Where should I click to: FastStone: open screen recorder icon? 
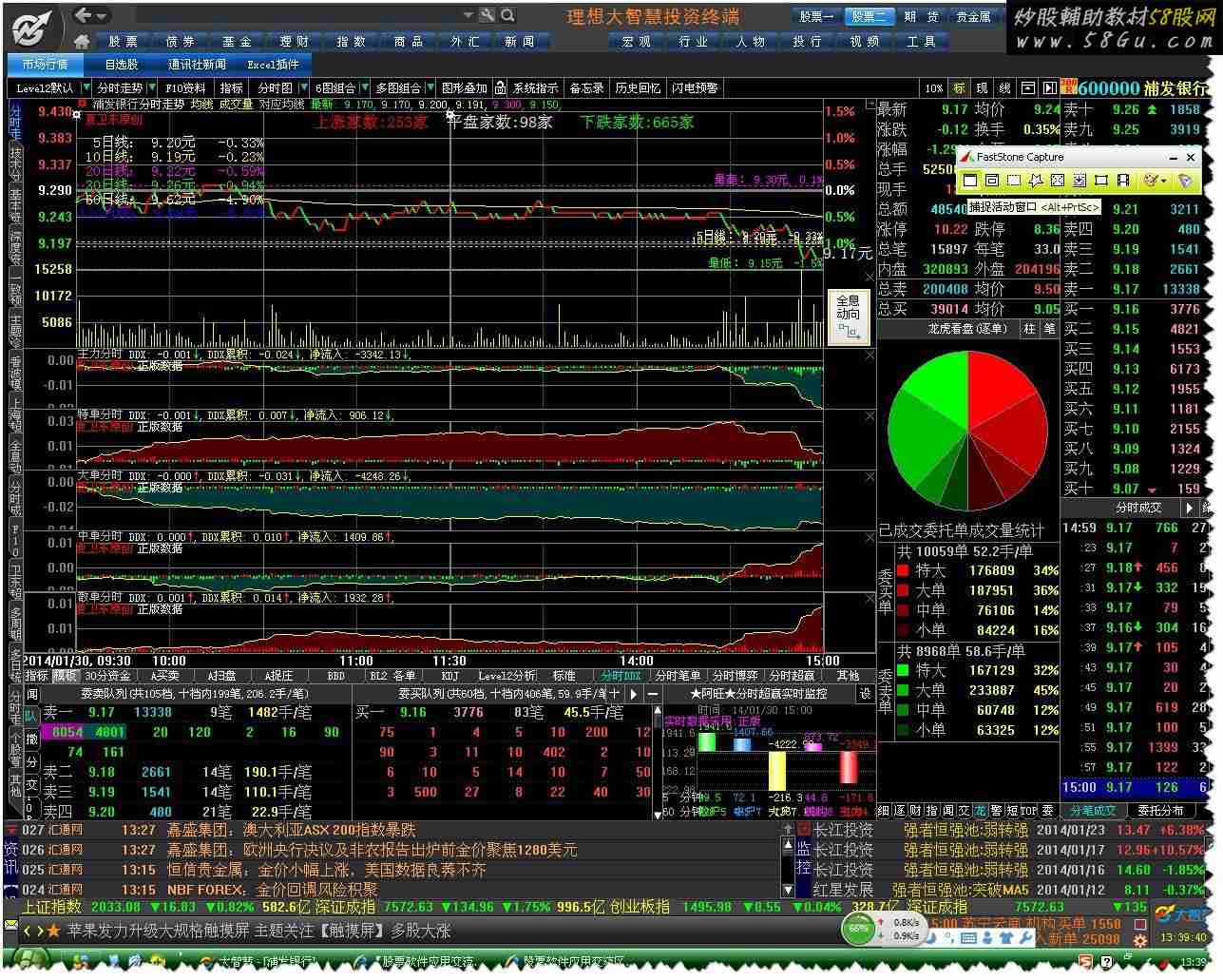pyautogui.click(x=1123, y=180)
